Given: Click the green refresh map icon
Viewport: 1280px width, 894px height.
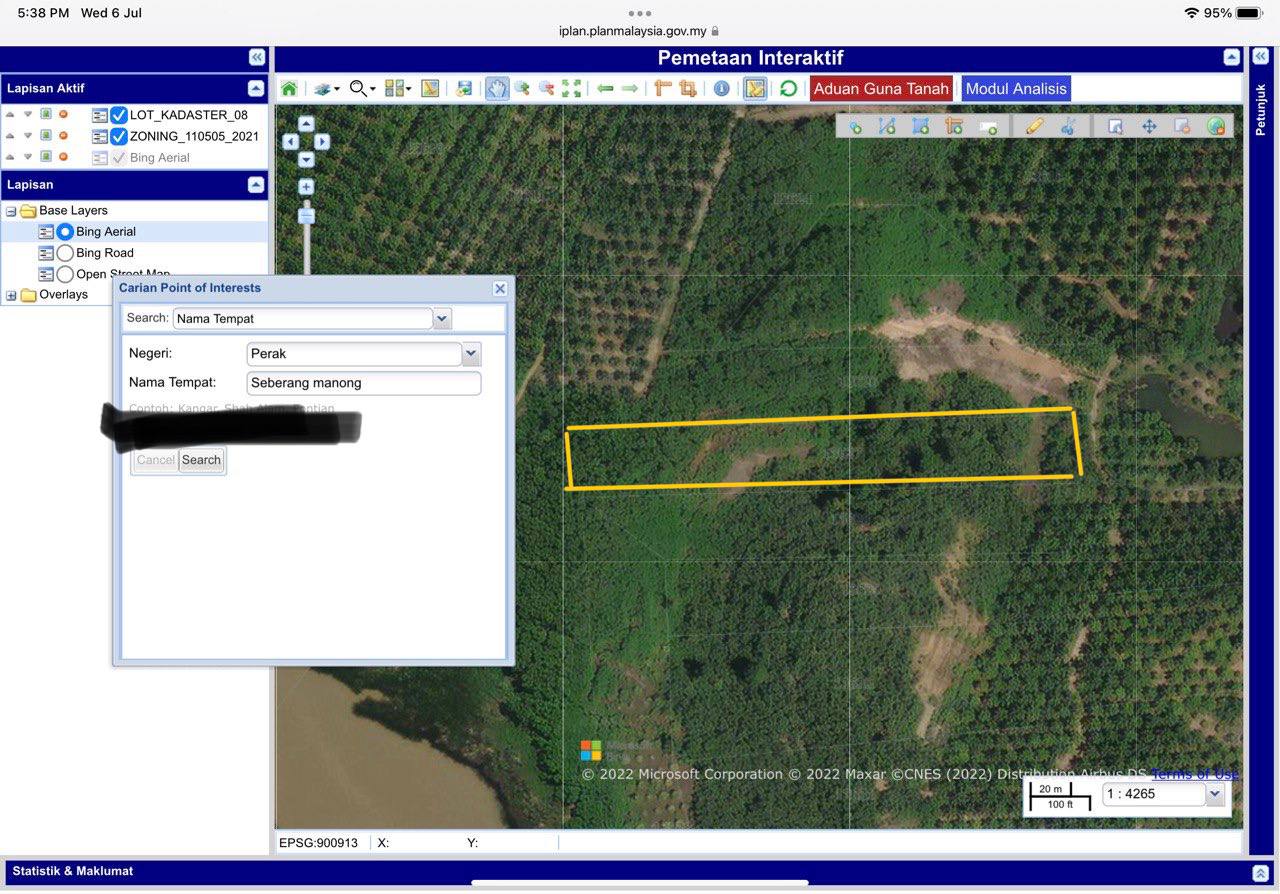Looking at the screenshot, I should pos(788,89).
